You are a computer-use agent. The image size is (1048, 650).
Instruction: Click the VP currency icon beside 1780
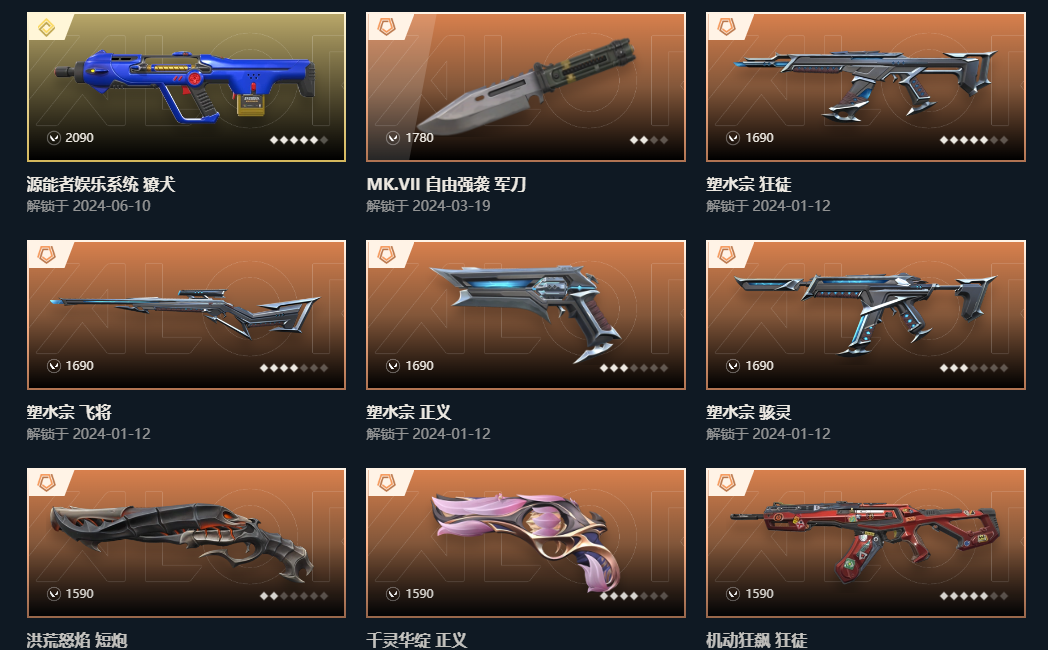click(x=393, y=138)
